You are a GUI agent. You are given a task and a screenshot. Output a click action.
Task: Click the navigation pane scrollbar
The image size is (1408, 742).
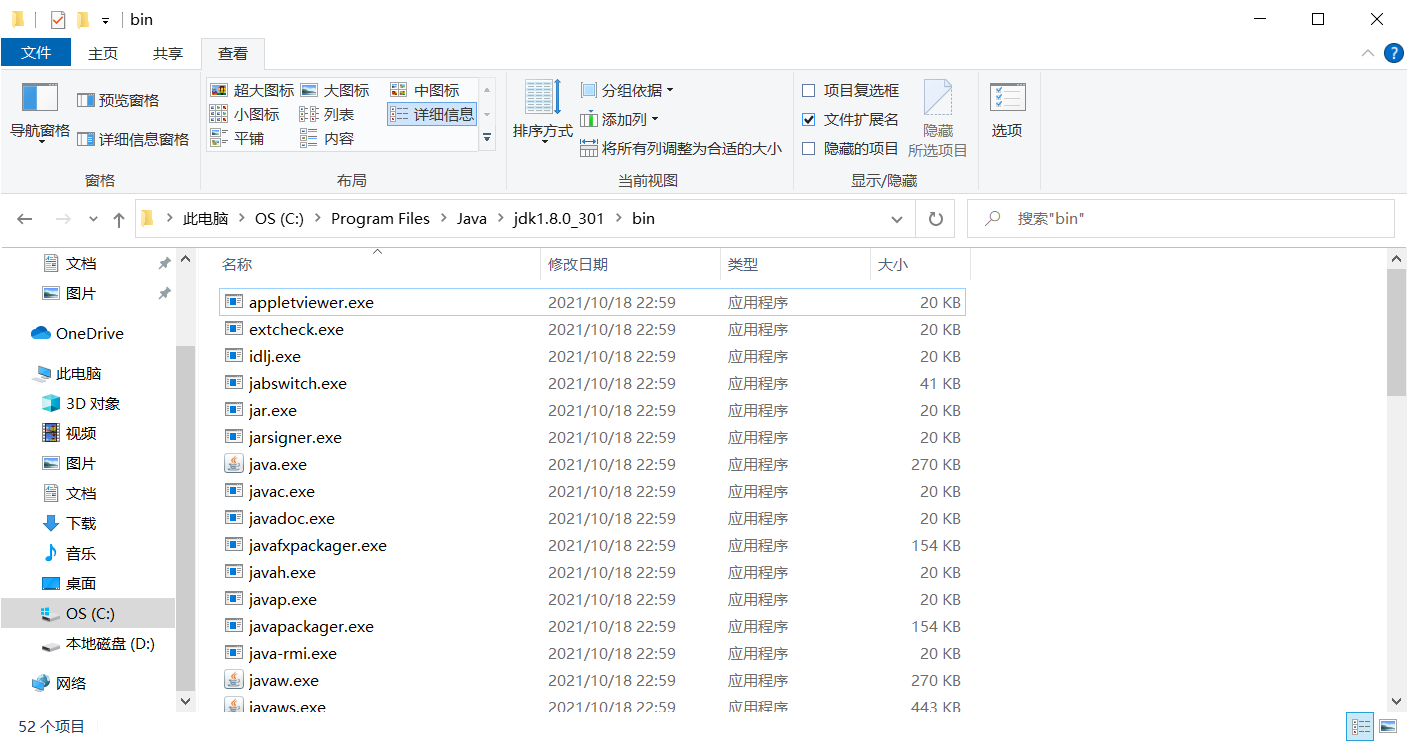185,518
